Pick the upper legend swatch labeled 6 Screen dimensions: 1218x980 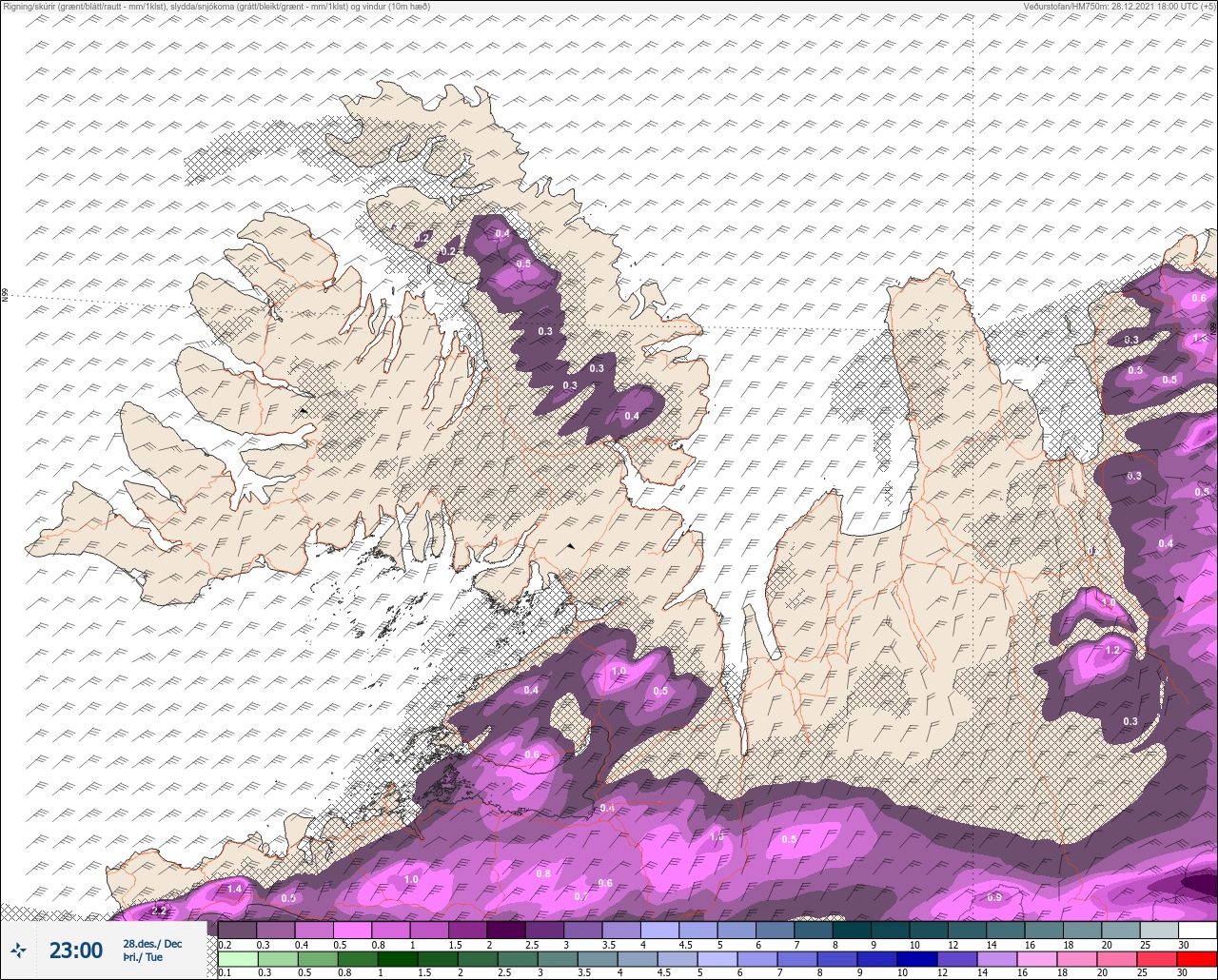[776, 930]
